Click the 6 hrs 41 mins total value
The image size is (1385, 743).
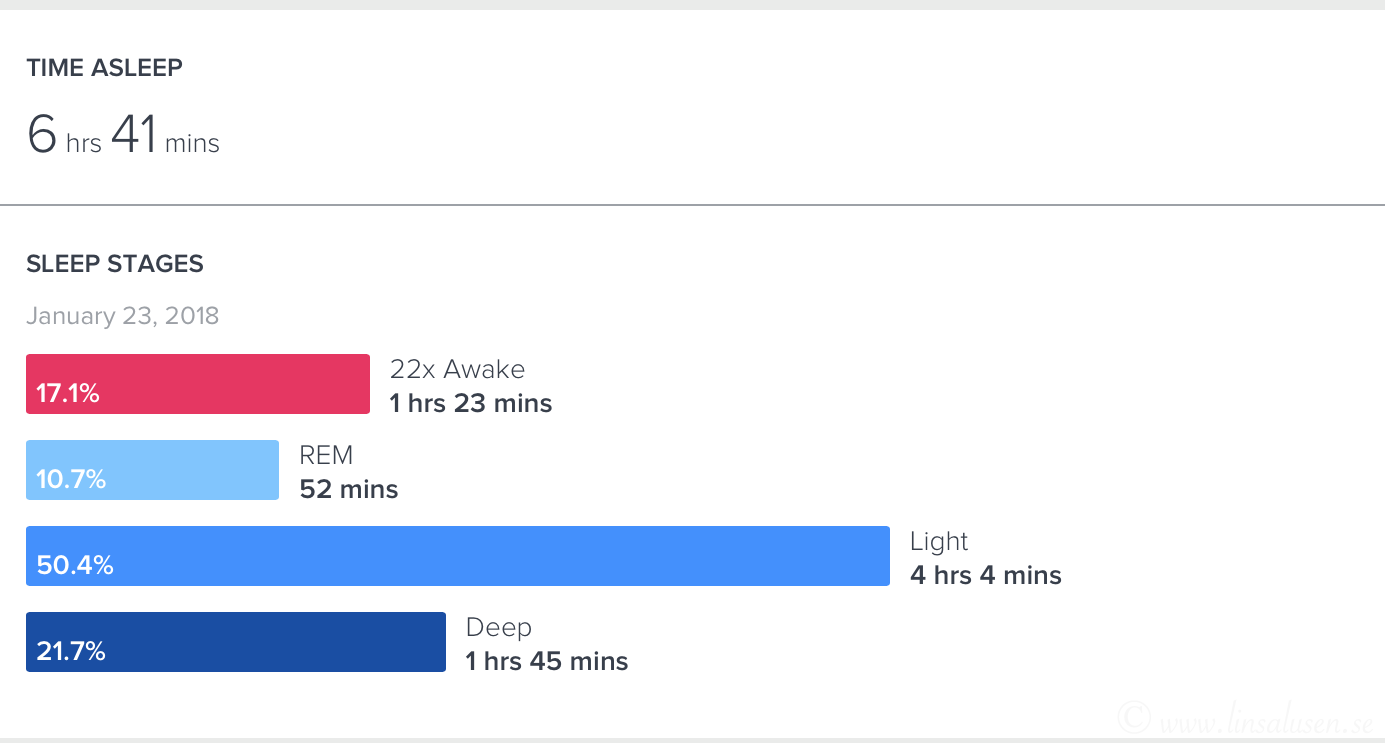(x=124, y=134)
